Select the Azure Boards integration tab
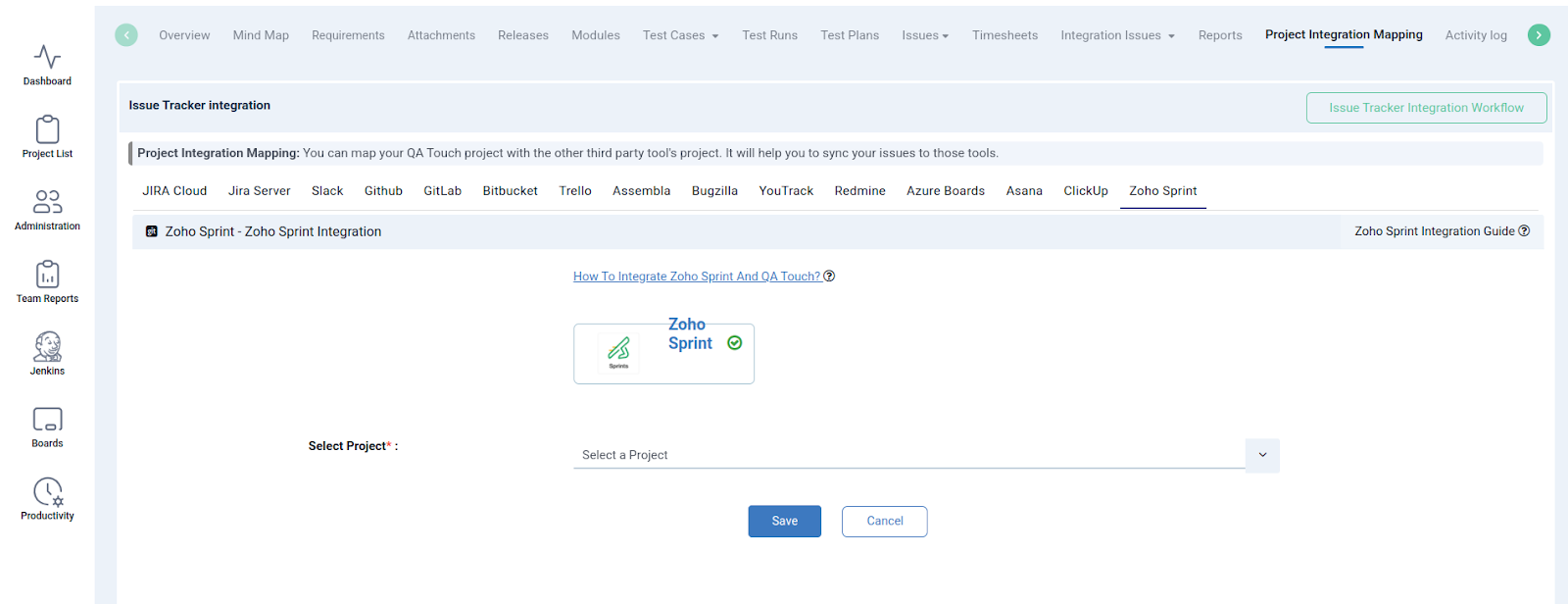 coord(946,191)
